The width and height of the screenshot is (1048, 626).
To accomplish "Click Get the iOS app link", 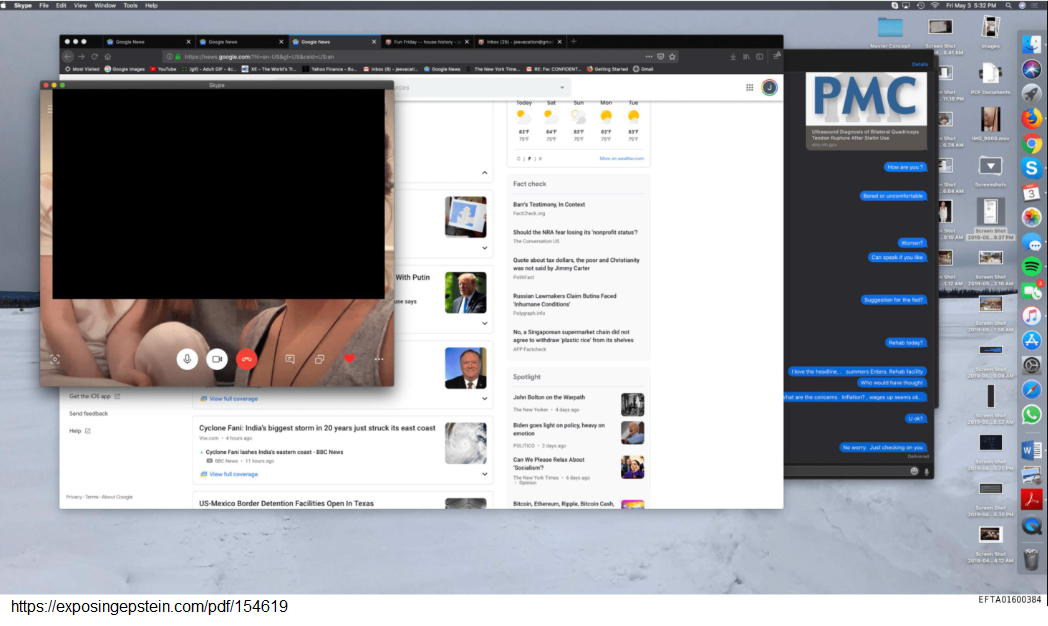I will (90, 396).
